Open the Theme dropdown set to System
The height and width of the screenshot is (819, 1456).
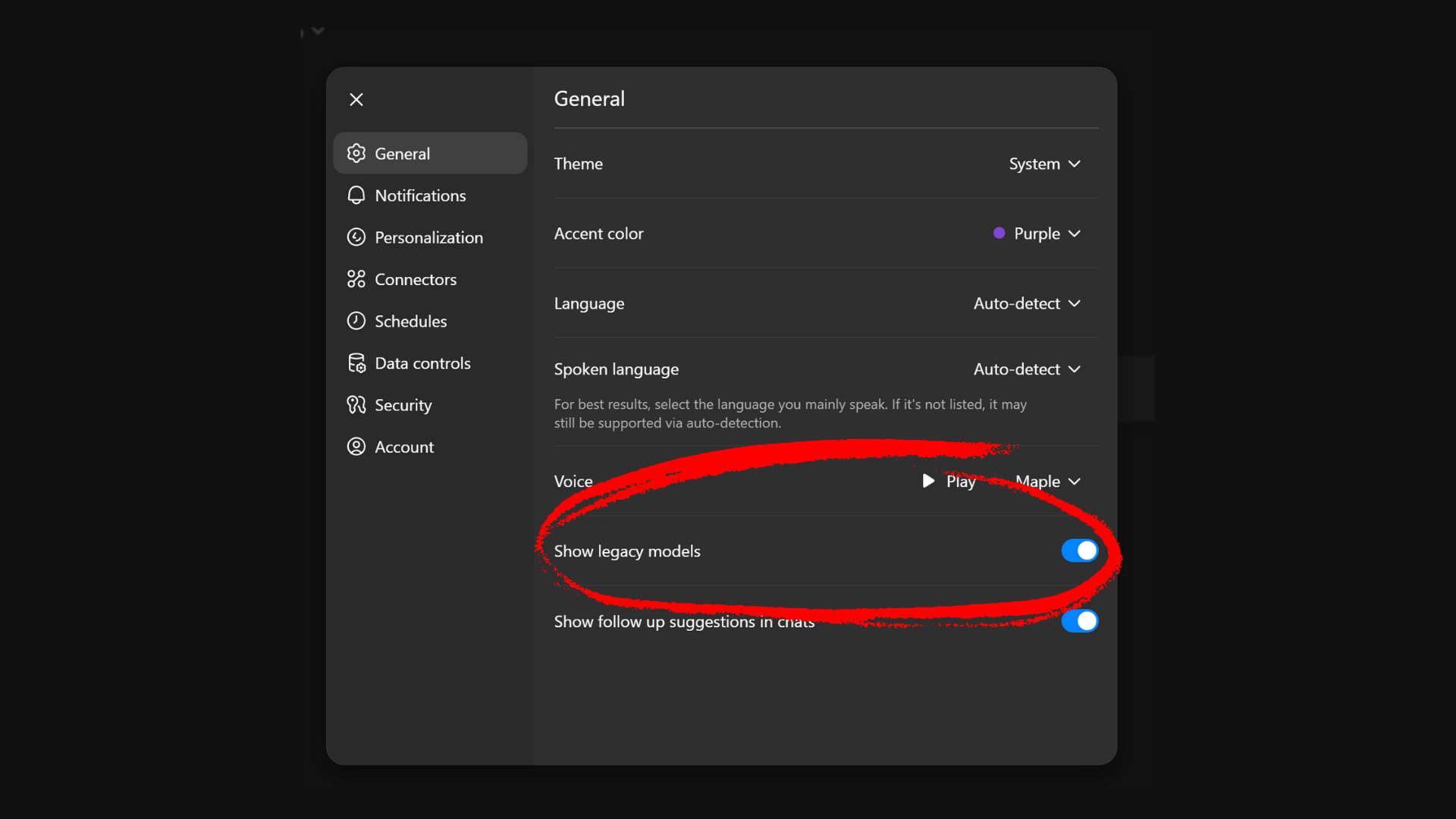[x=1045, y=163]
